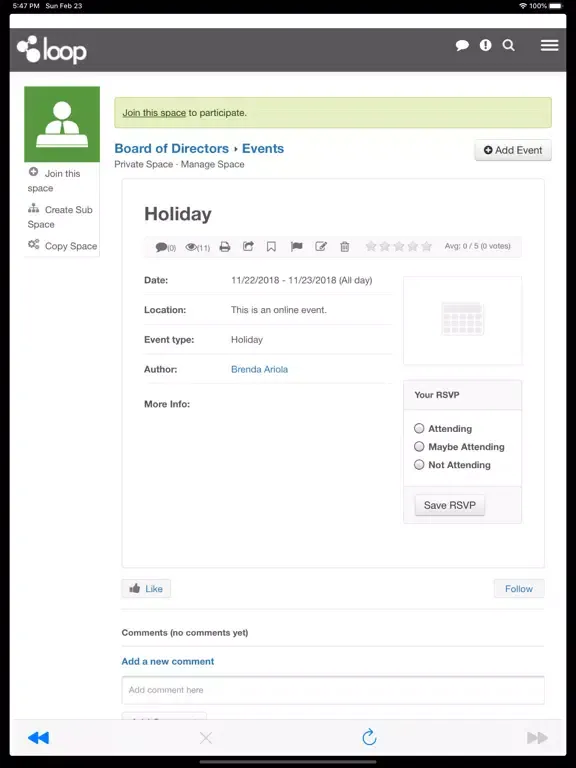
Task: Click 'Comments (no comments yet)' text
Action: pos(185,633)
